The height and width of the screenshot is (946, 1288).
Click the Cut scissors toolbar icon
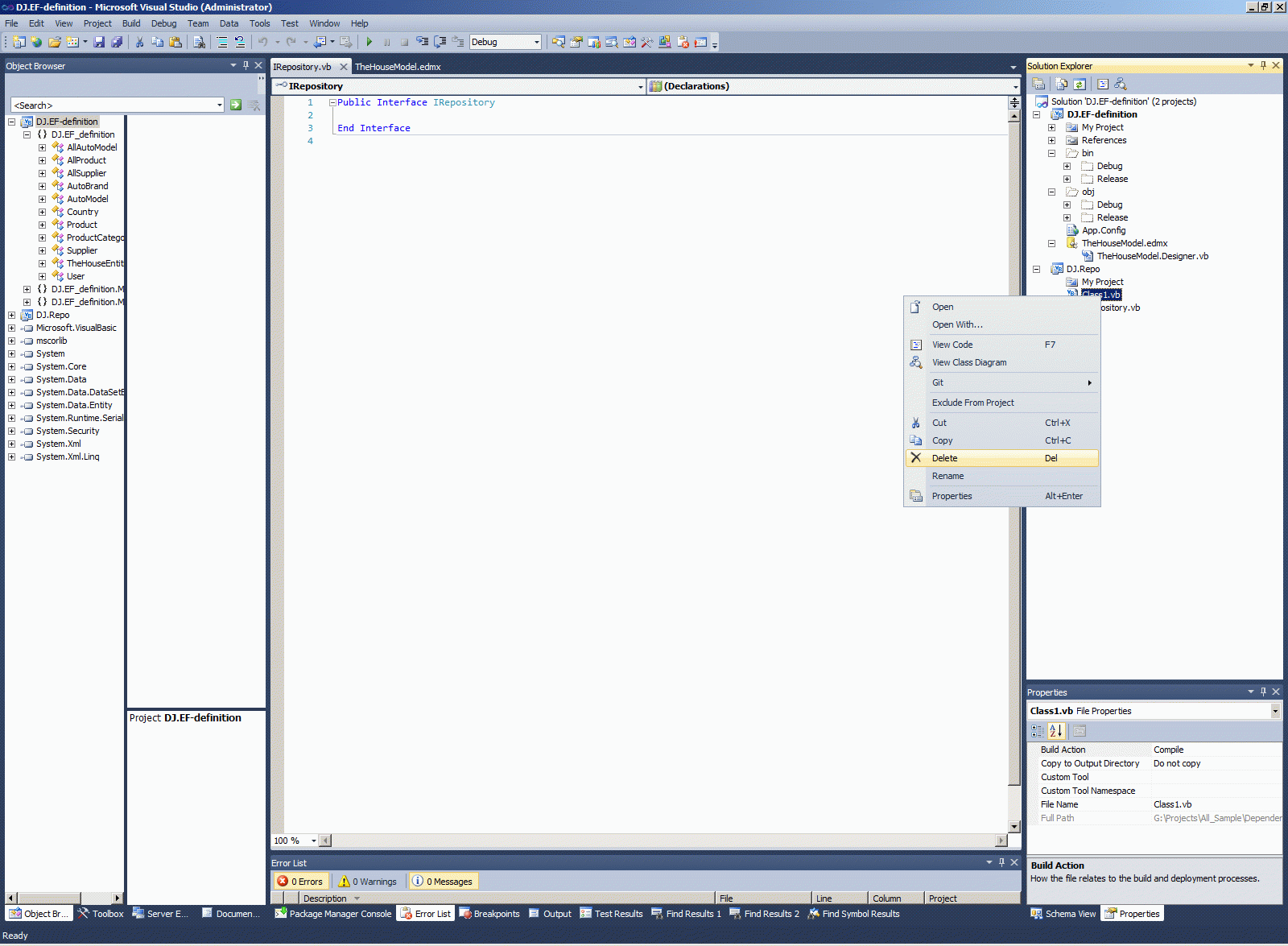pyautogui.click(x=139, y=42)
